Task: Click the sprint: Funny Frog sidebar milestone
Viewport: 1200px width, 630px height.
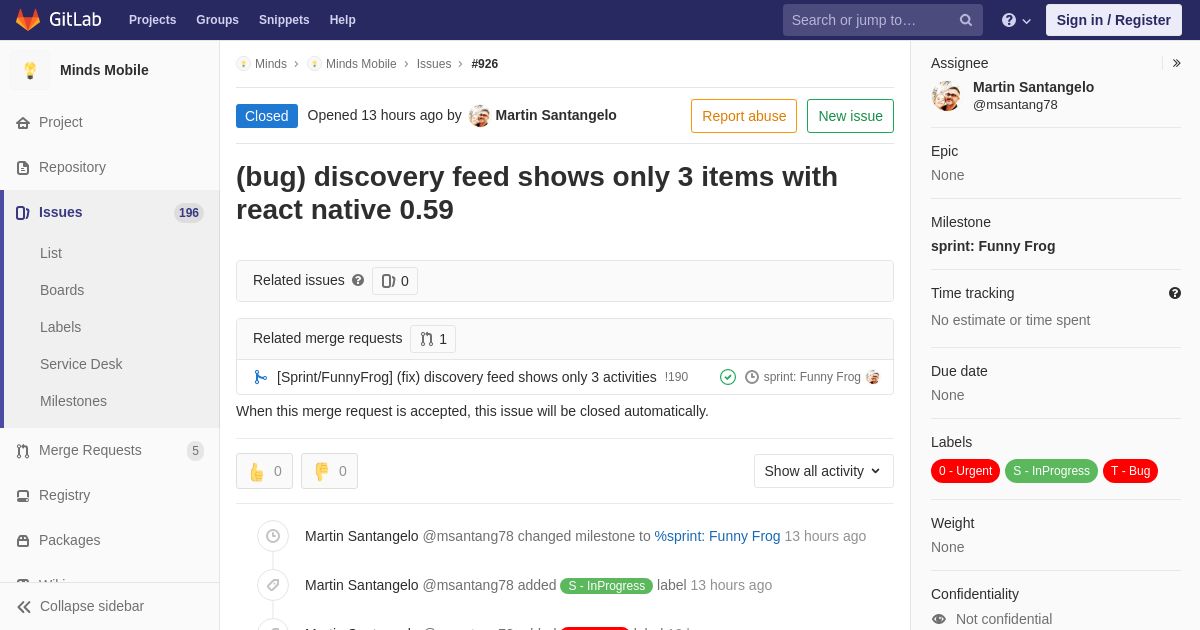Action: pyautogui.click(x=993, y=246)
